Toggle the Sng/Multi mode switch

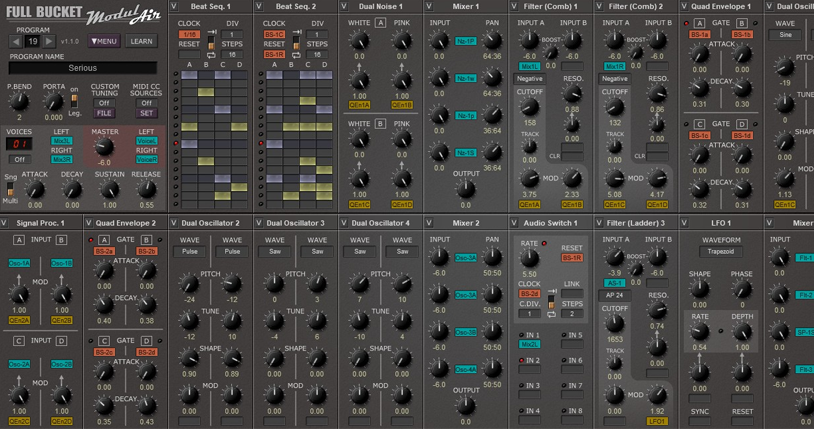pyautogui.click(x=9, y=189)
